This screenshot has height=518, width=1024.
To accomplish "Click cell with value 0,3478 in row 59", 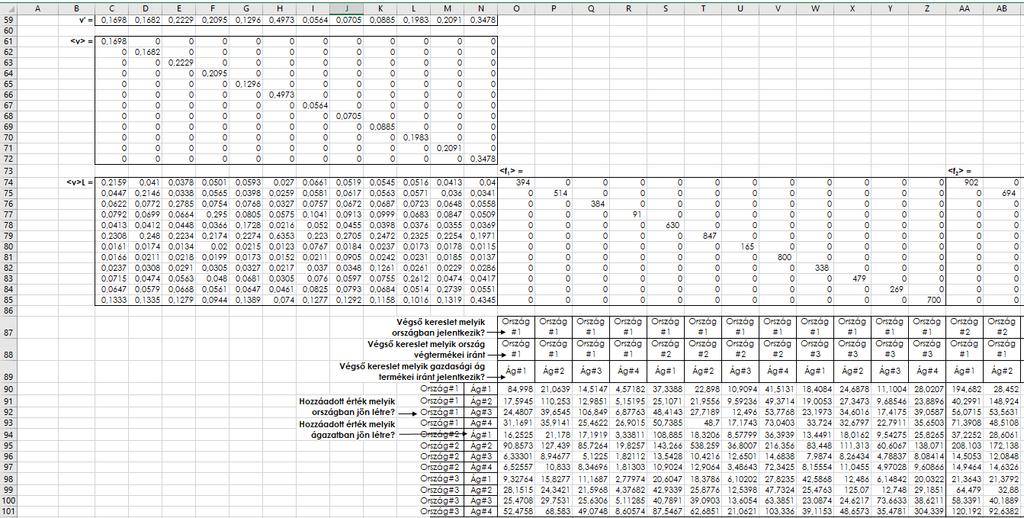I will pyautogui.click(x=481, y=20).
